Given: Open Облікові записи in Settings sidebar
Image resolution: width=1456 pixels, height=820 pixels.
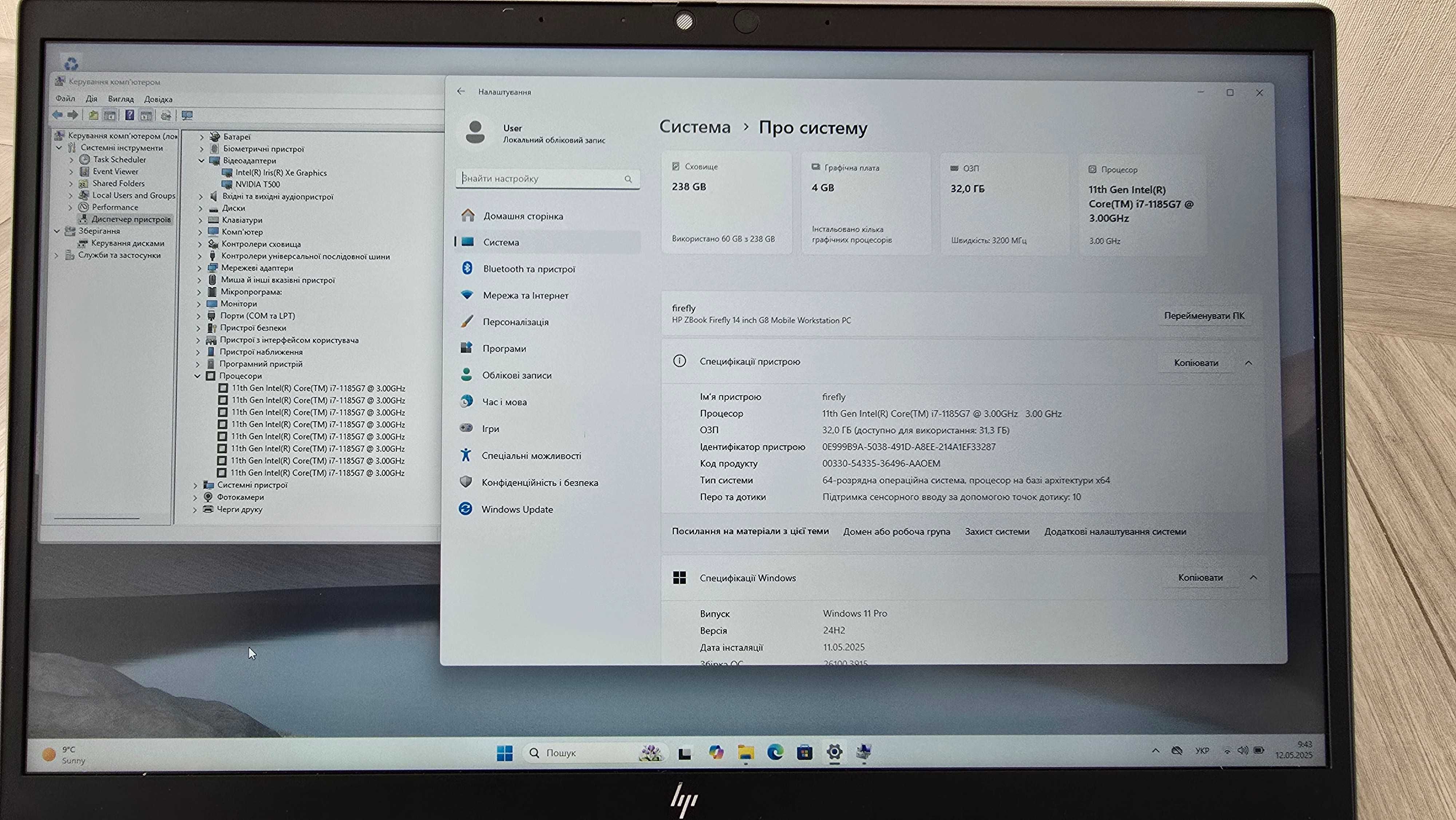Looking at the screenshot, I should click(x=517, y=375).
